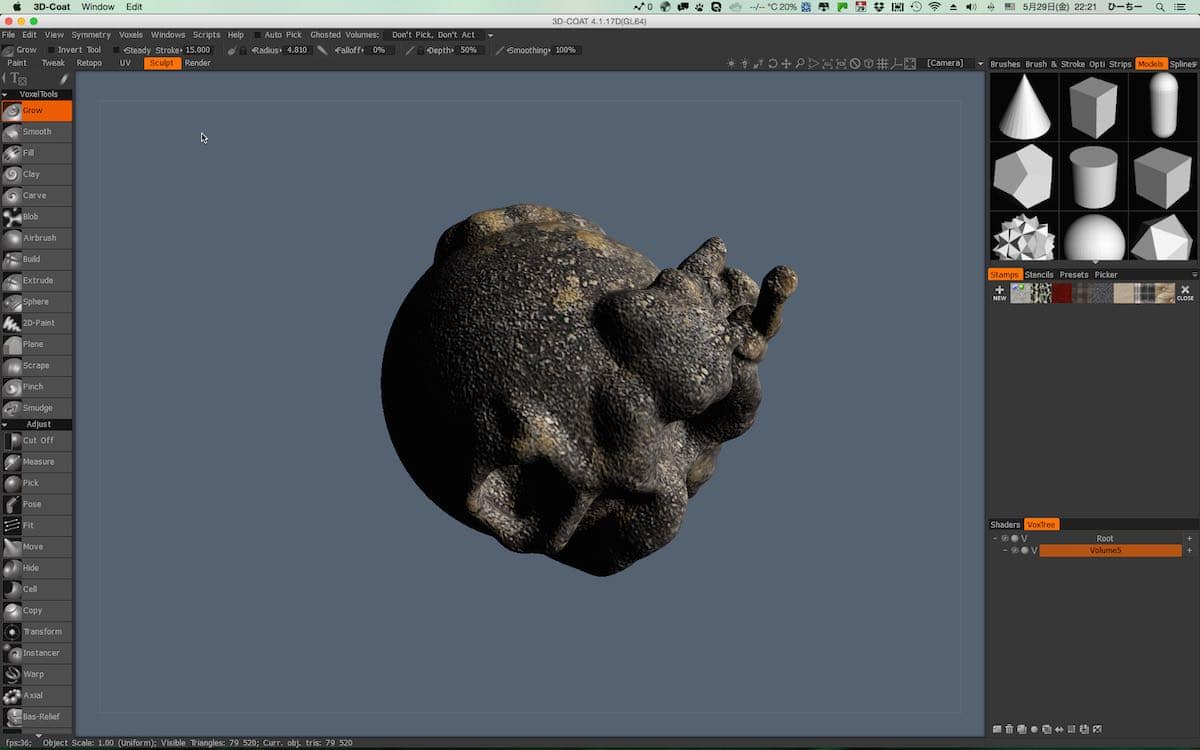The image size is (1200, 750).
Task: Click the Transform tool
Action: (x=42, y=632)
